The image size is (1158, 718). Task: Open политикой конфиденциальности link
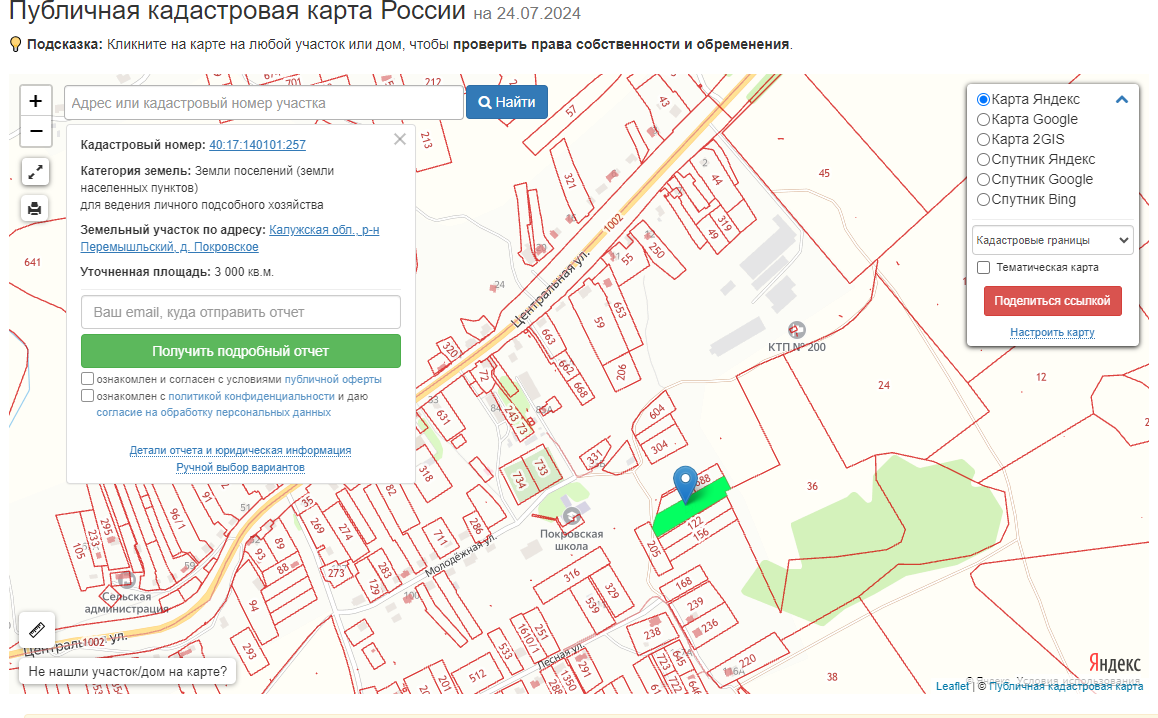pyautogui.click(x=251, y=396)
